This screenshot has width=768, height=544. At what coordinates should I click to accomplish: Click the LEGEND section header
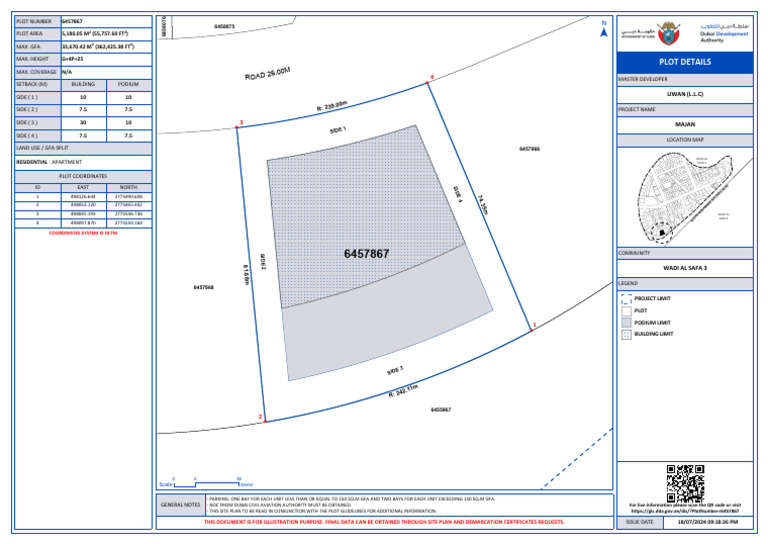click(685, 284)
